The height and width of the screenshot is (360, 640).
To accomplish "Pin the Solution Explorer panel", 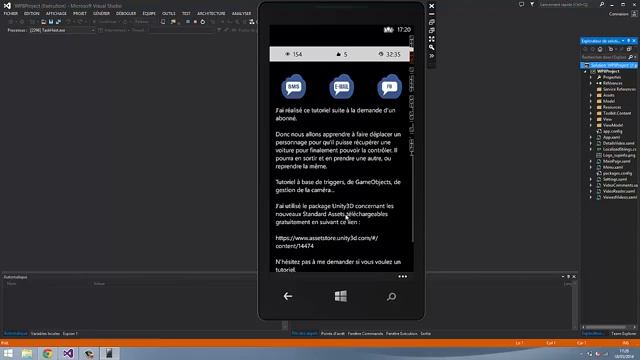I will (x=629, y=41).
